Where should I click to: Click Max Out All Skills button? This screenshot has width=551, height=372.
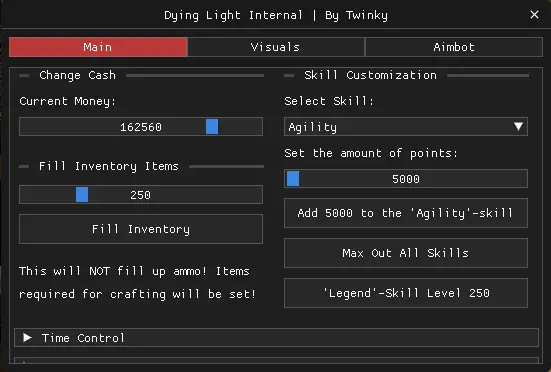click(x=406, y=253)
